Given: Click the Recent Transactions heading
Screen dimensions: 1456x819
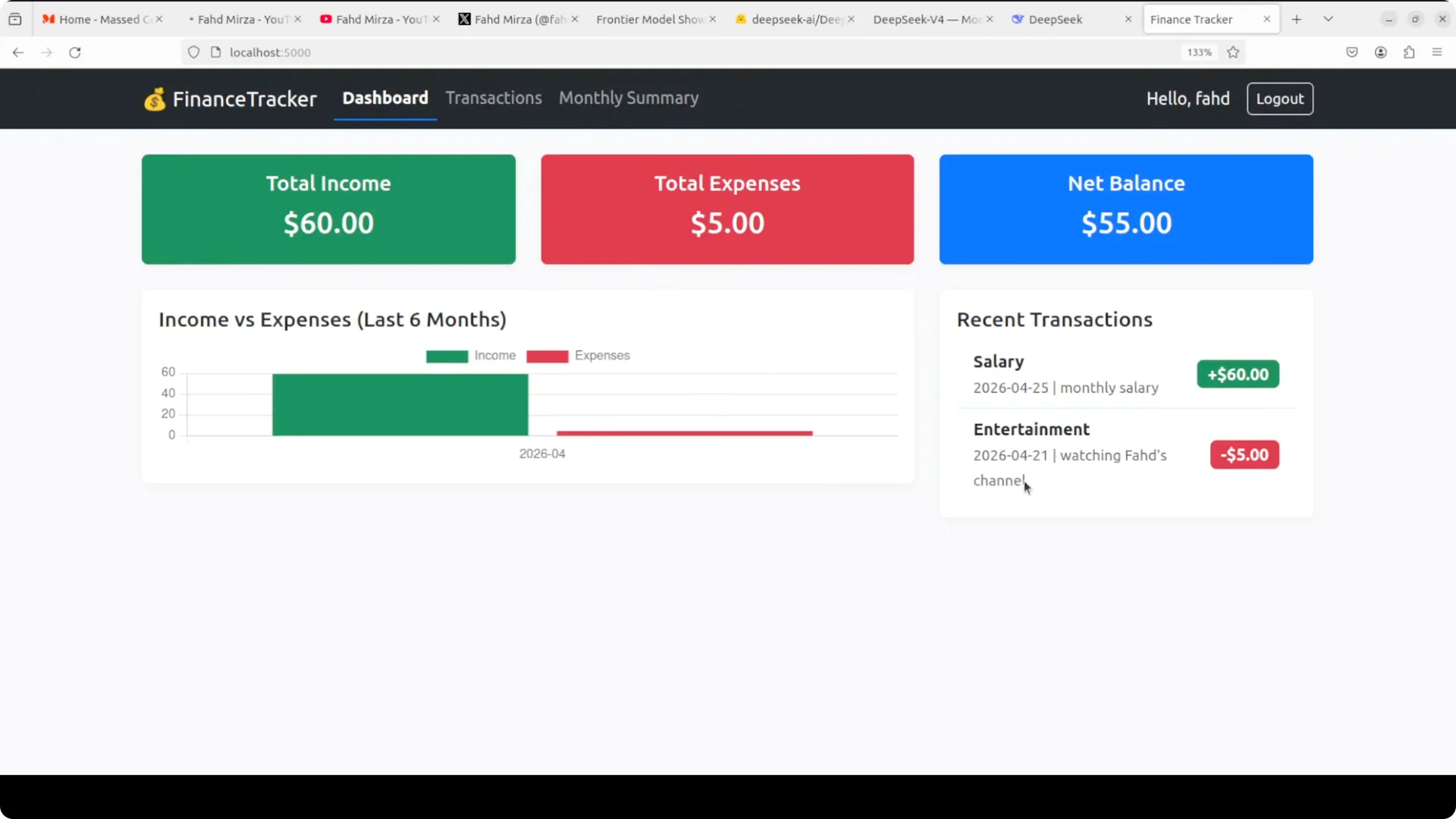Looking at the screenshot, I should [1054, 319].
